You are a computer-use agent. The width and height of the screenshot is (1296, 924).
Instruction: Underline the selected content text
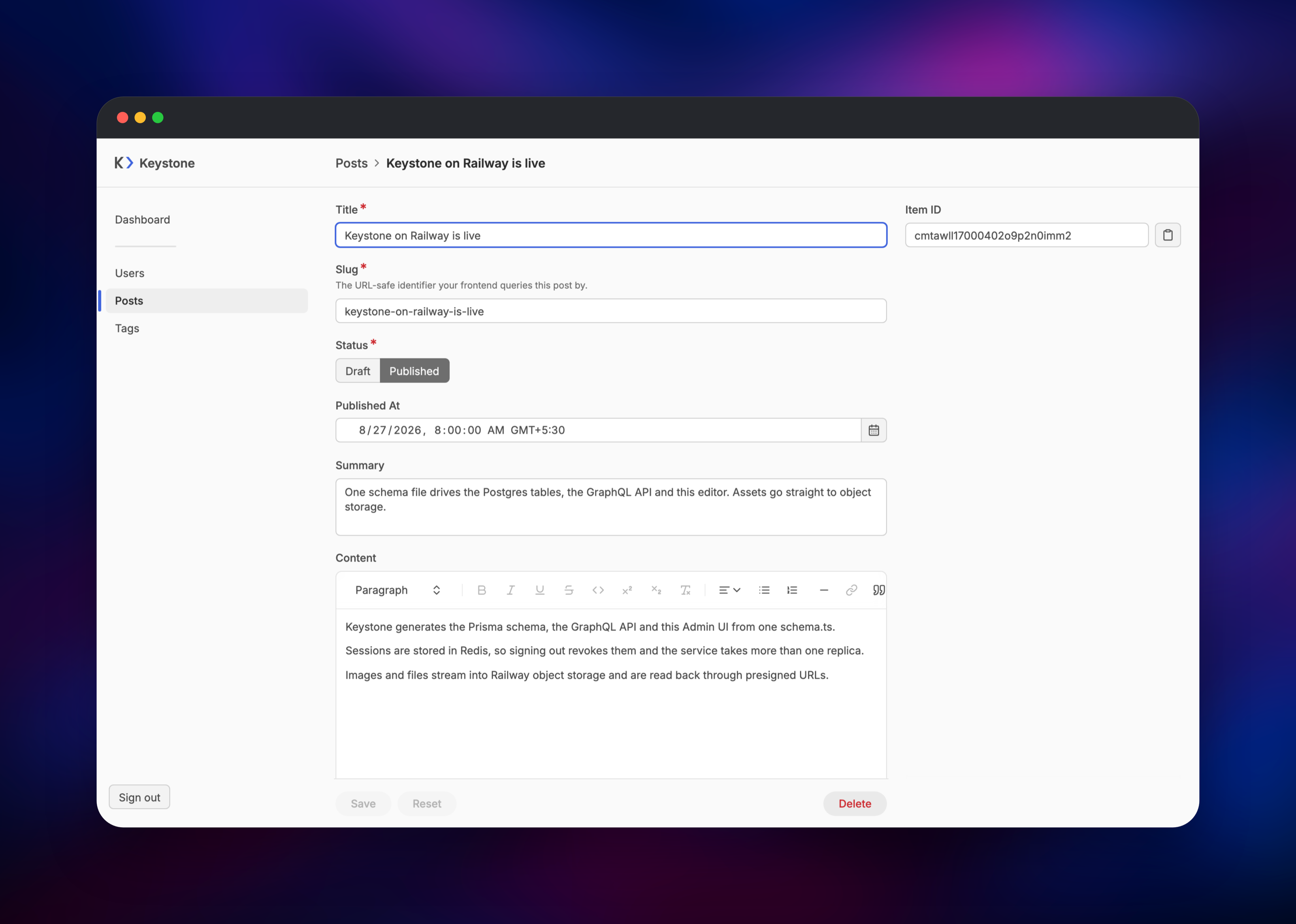(x=540, y=590)
